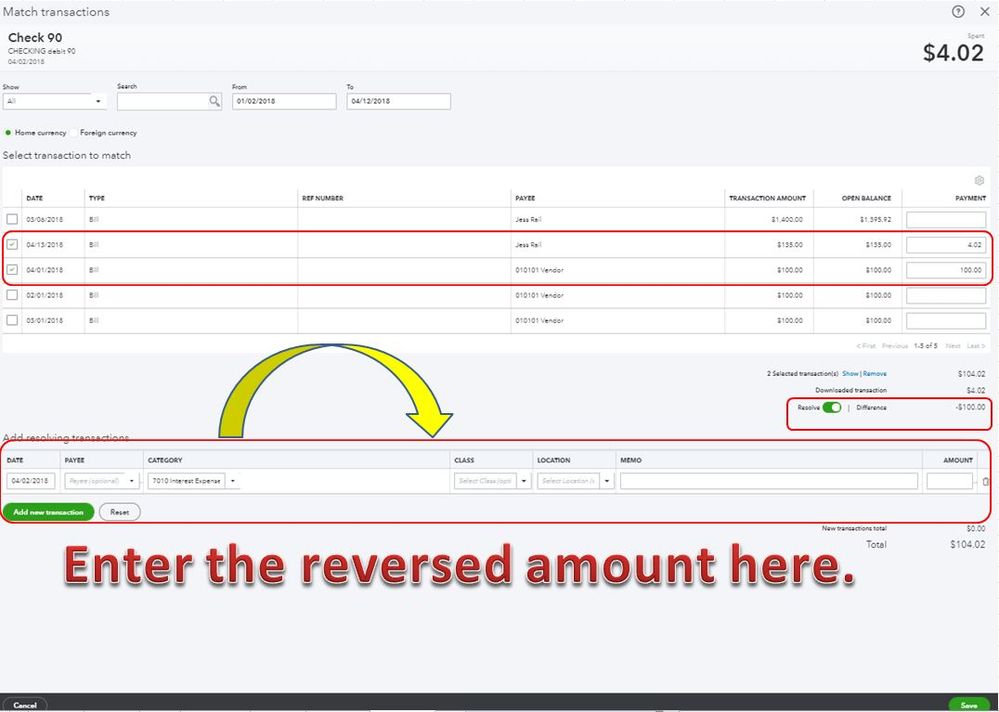Screen dimensions: 999x712
Task: Click the REF NUMBER column header
Action: [x=322, y=198]
